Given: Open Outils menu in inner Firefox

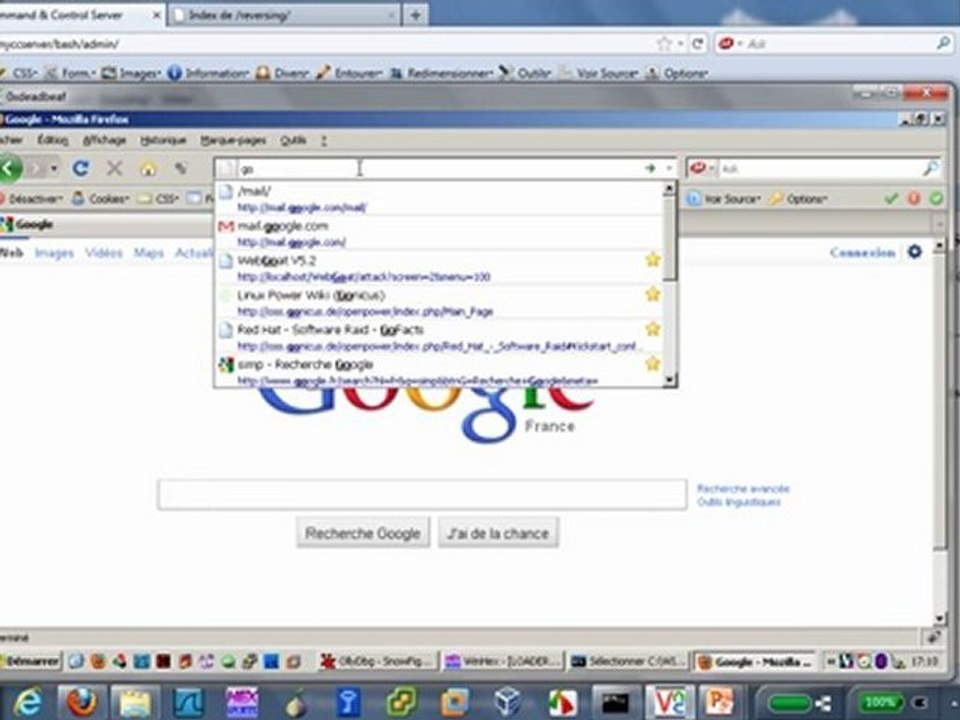Looking at the screenshot, I should pos(293,140).
